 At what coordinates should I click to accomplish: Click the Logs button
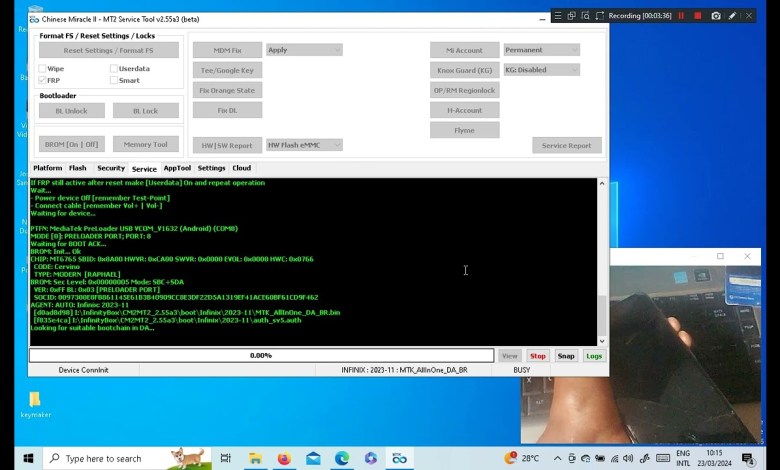tap(594, 356)
